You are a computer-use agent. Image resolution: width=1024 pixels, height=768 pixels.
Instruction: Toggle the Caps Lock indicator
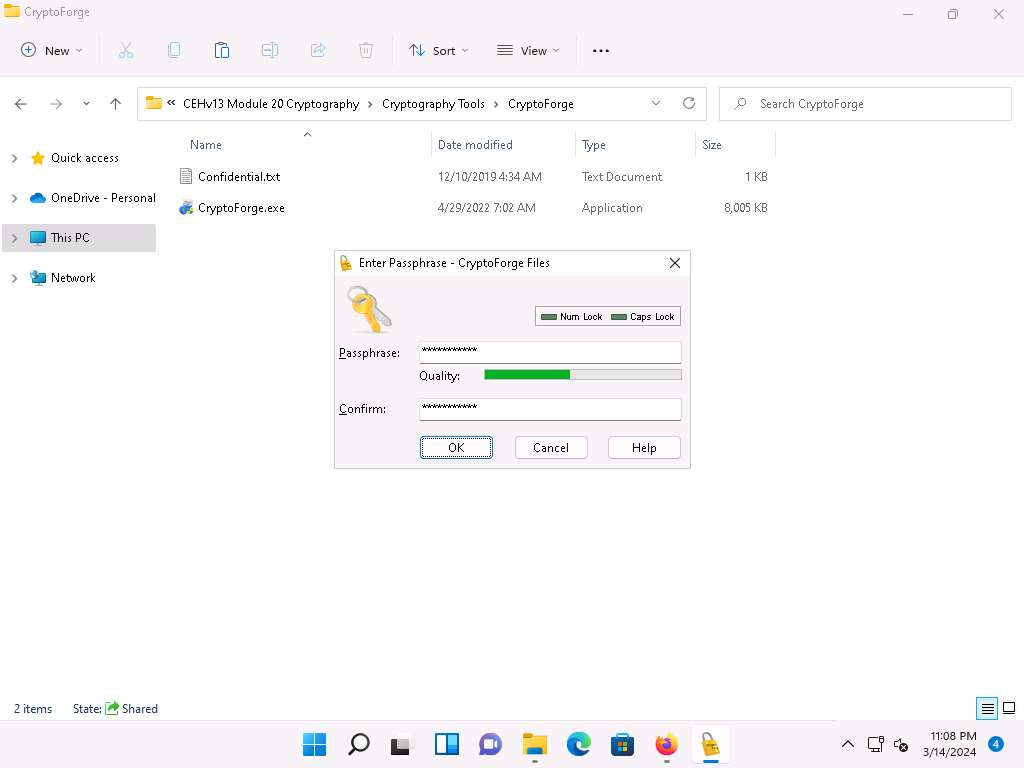point(643,317)
